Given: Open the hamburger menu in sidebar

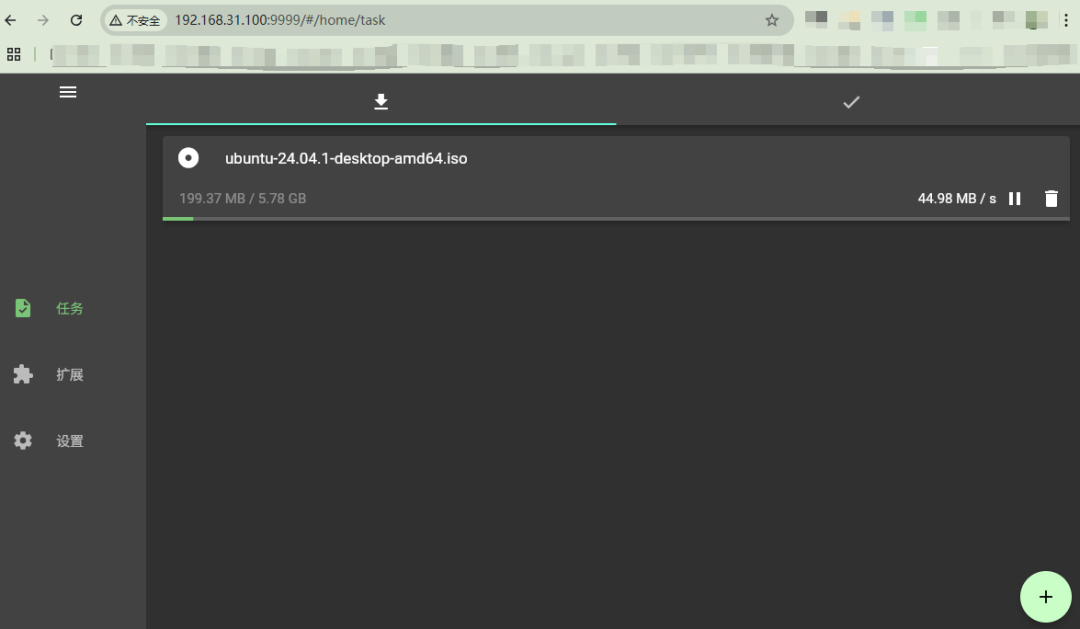Looking at the screenshot, I should click(68, 92).
